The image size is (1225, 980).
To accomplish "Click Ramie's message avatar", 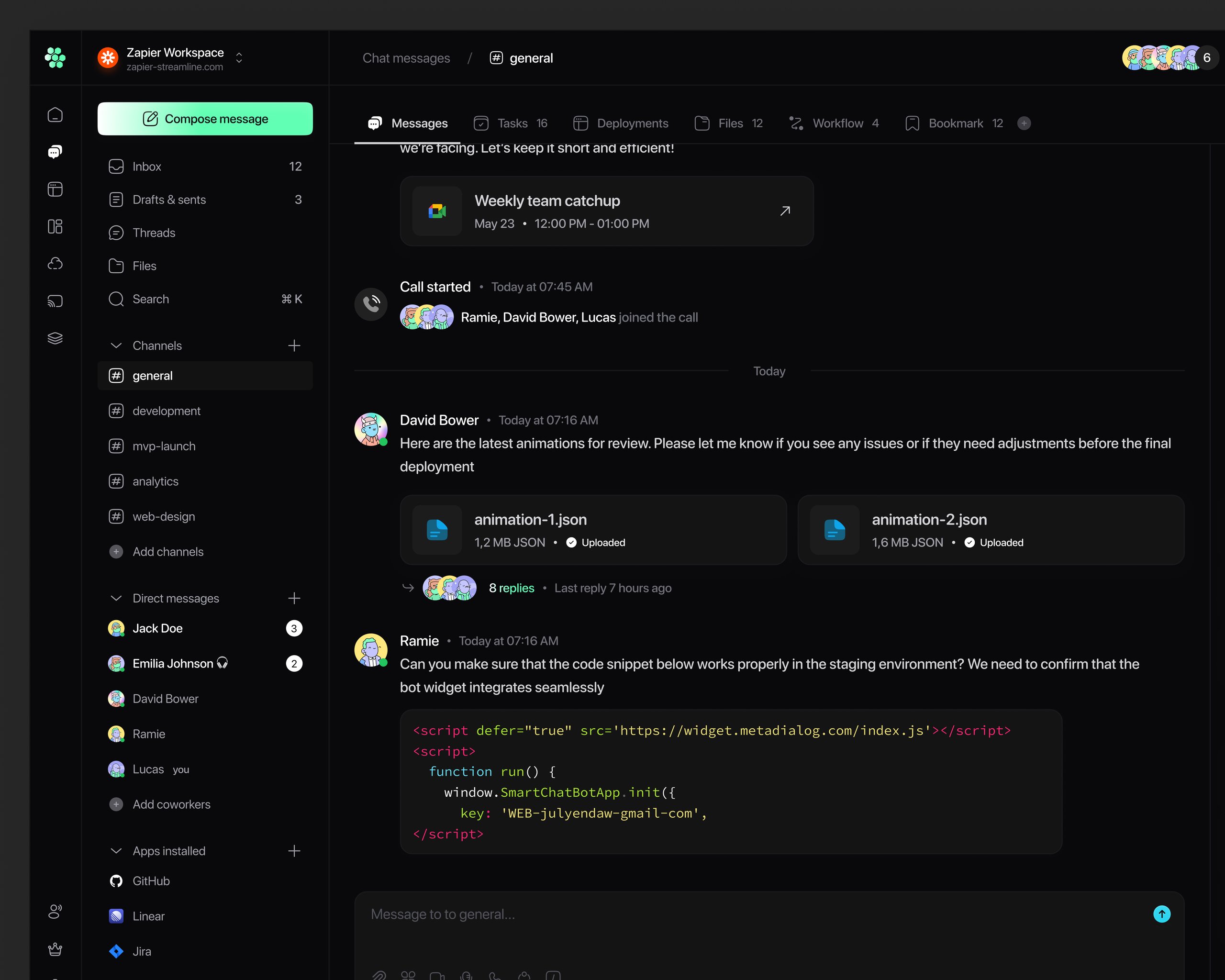I will 371,650.
